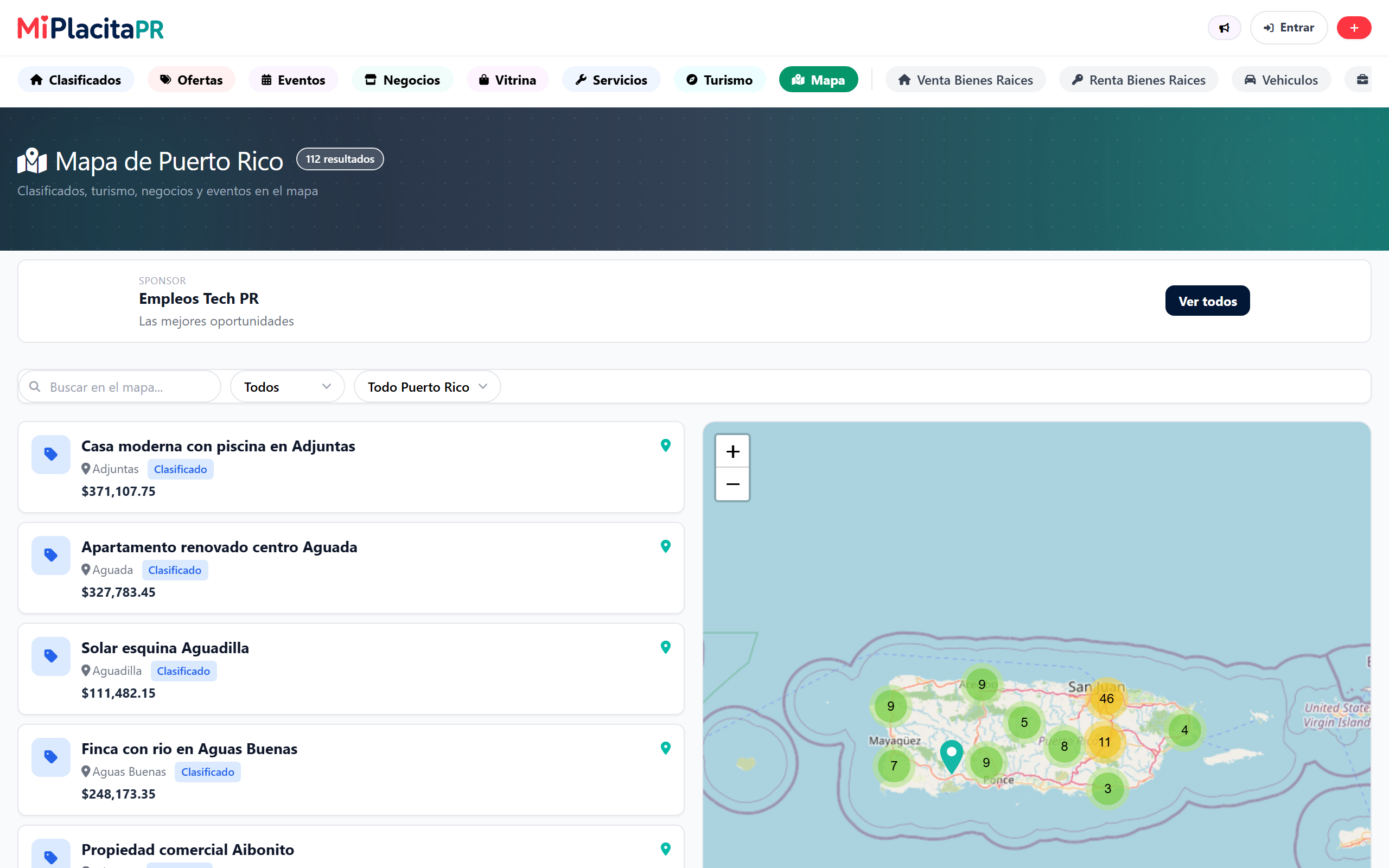Image resolution: width=1389 pixels, height=868 pixels.
Task: Open the Vehiculos category
Action: pos(1281,80)
